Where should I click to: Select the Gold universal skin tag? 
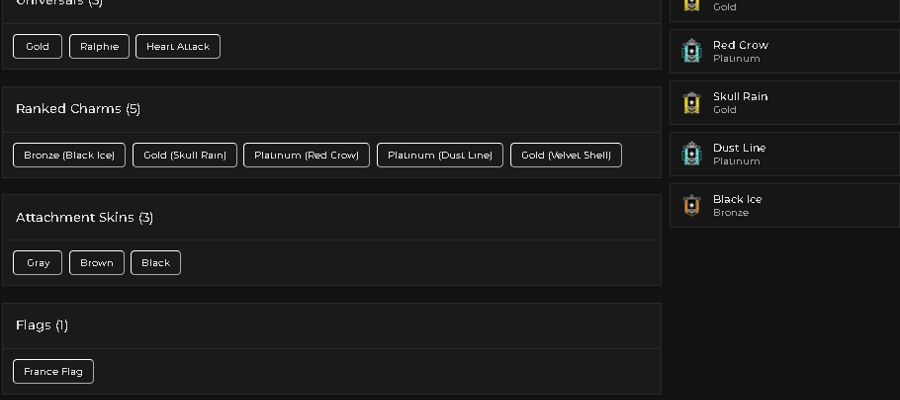click(37, 46)
